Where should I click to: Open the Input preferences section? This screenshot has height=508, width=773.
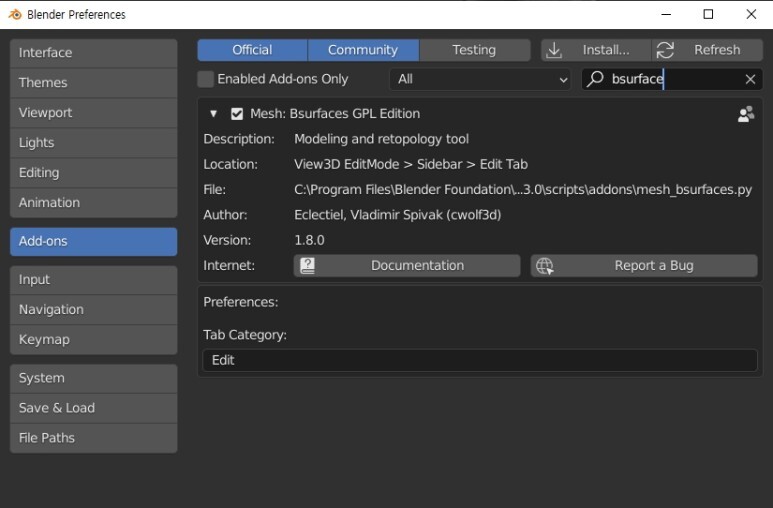coord(94,280)
